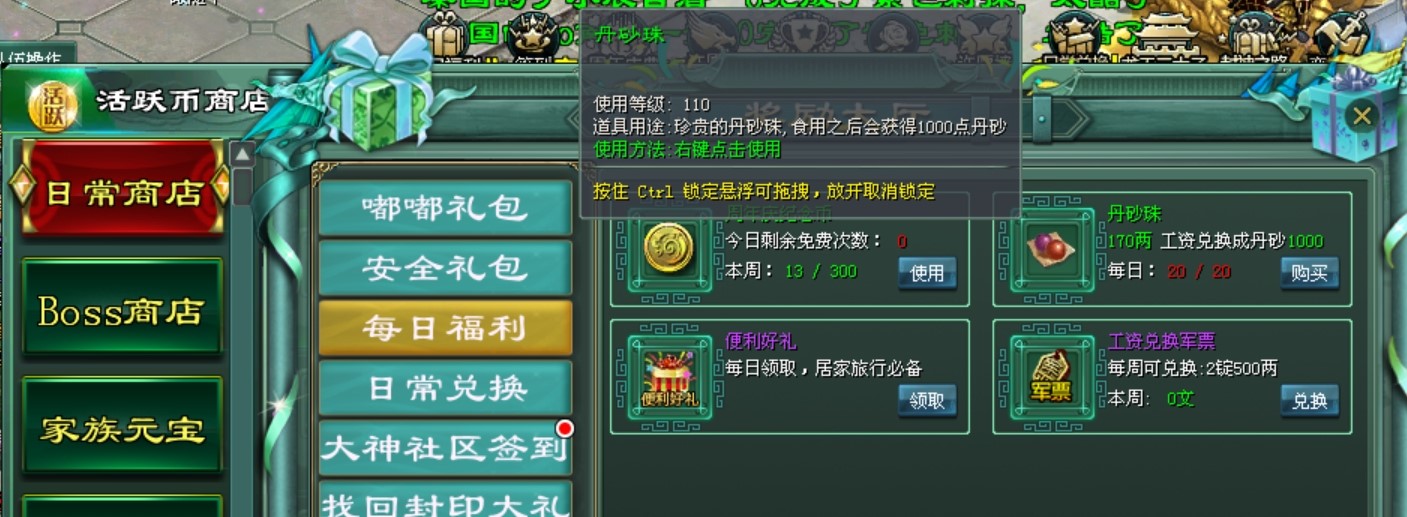This screenshot has height=517, width=1407.
Task: Switch to the 家族元宝 tab
Action: pos(122,428)
